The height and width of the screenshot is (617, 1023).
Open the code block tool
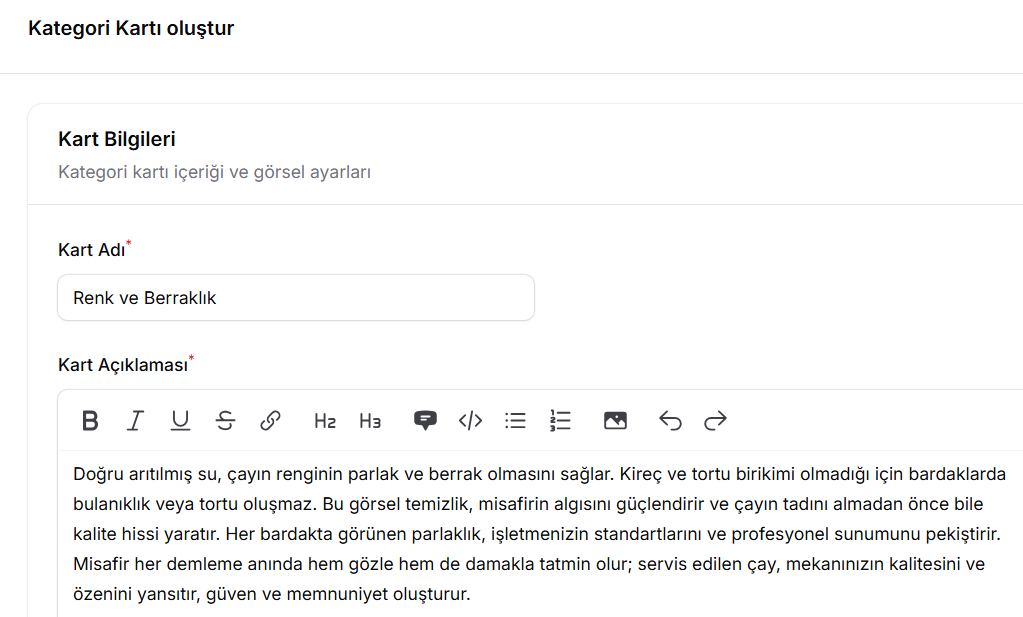[470, 420]
